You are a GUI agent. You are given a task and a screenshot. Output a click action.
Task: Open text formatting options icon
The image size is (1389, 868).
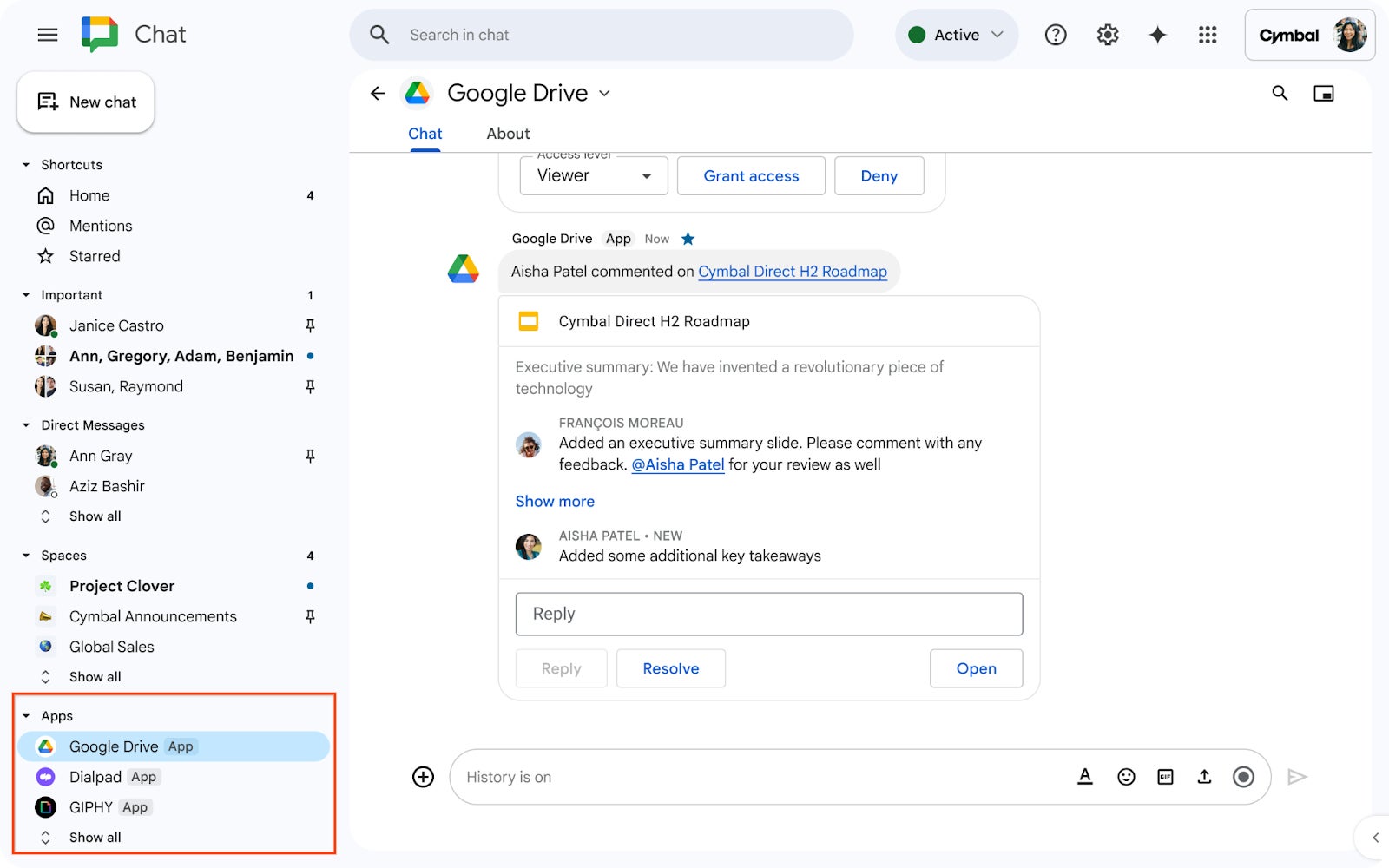pyautogui.click(x=1085, y=777)
